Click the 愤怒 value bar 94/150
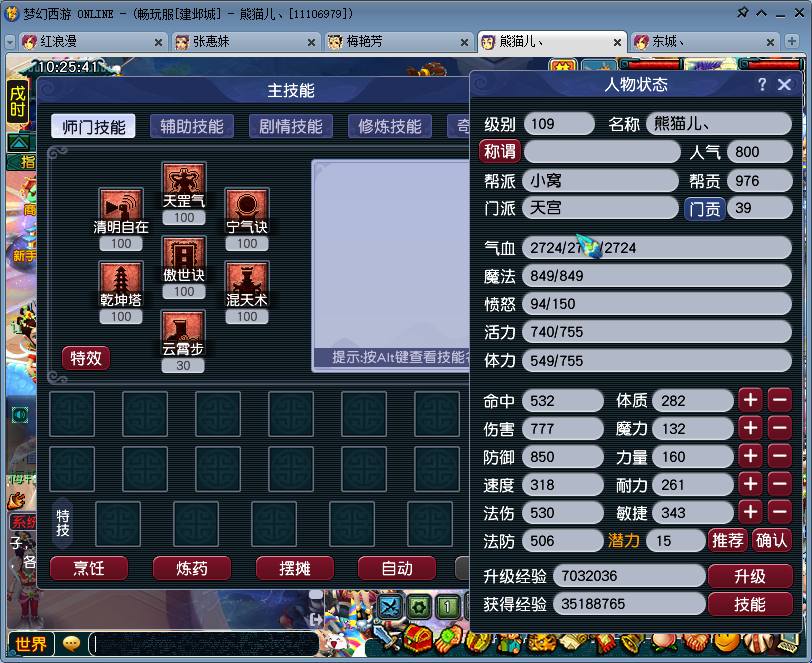The image size is (812, 663). [x=657, y=304]
